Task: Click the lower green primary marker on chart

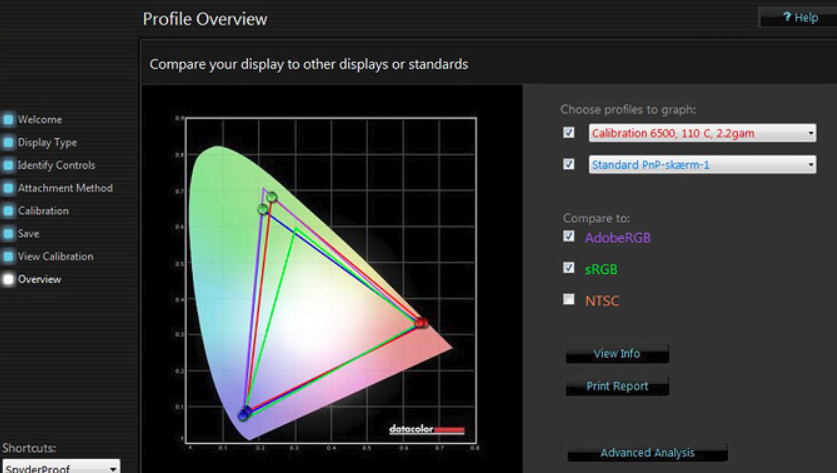Action: point(263,209)
